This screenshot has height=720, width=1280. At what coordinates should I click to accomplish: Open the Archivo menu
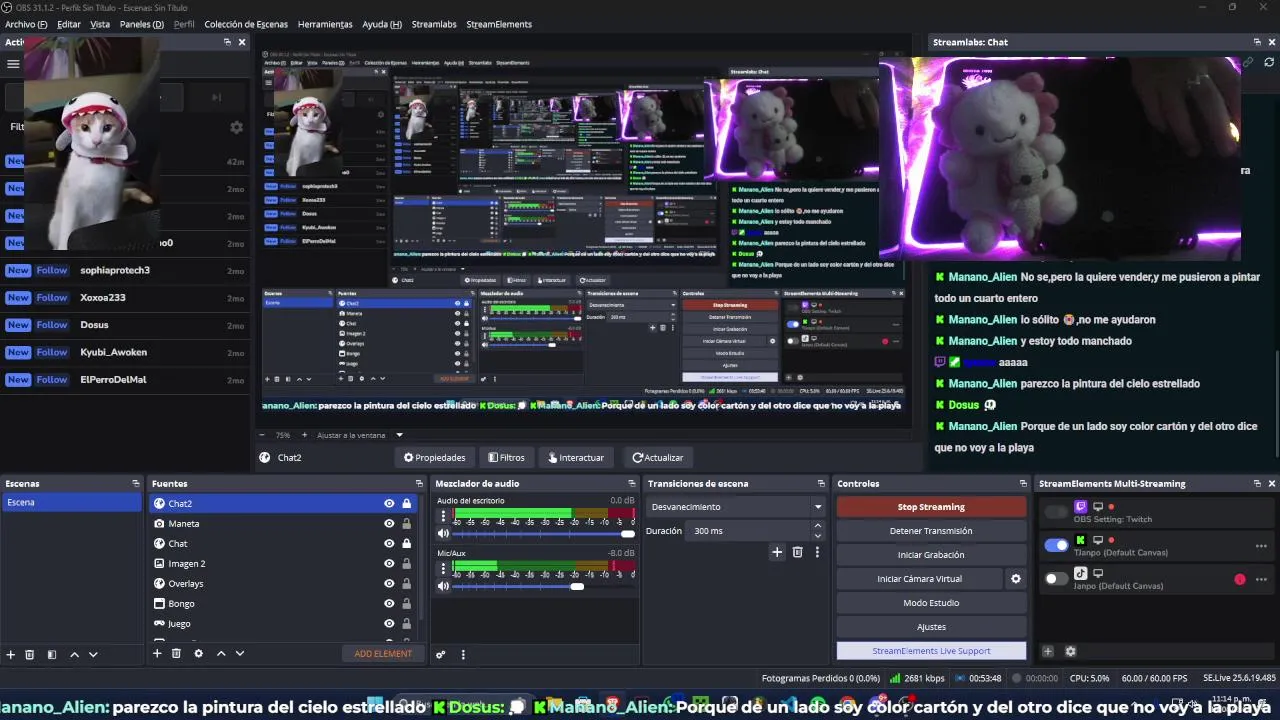pyautogui.click(x=26, y=24)
